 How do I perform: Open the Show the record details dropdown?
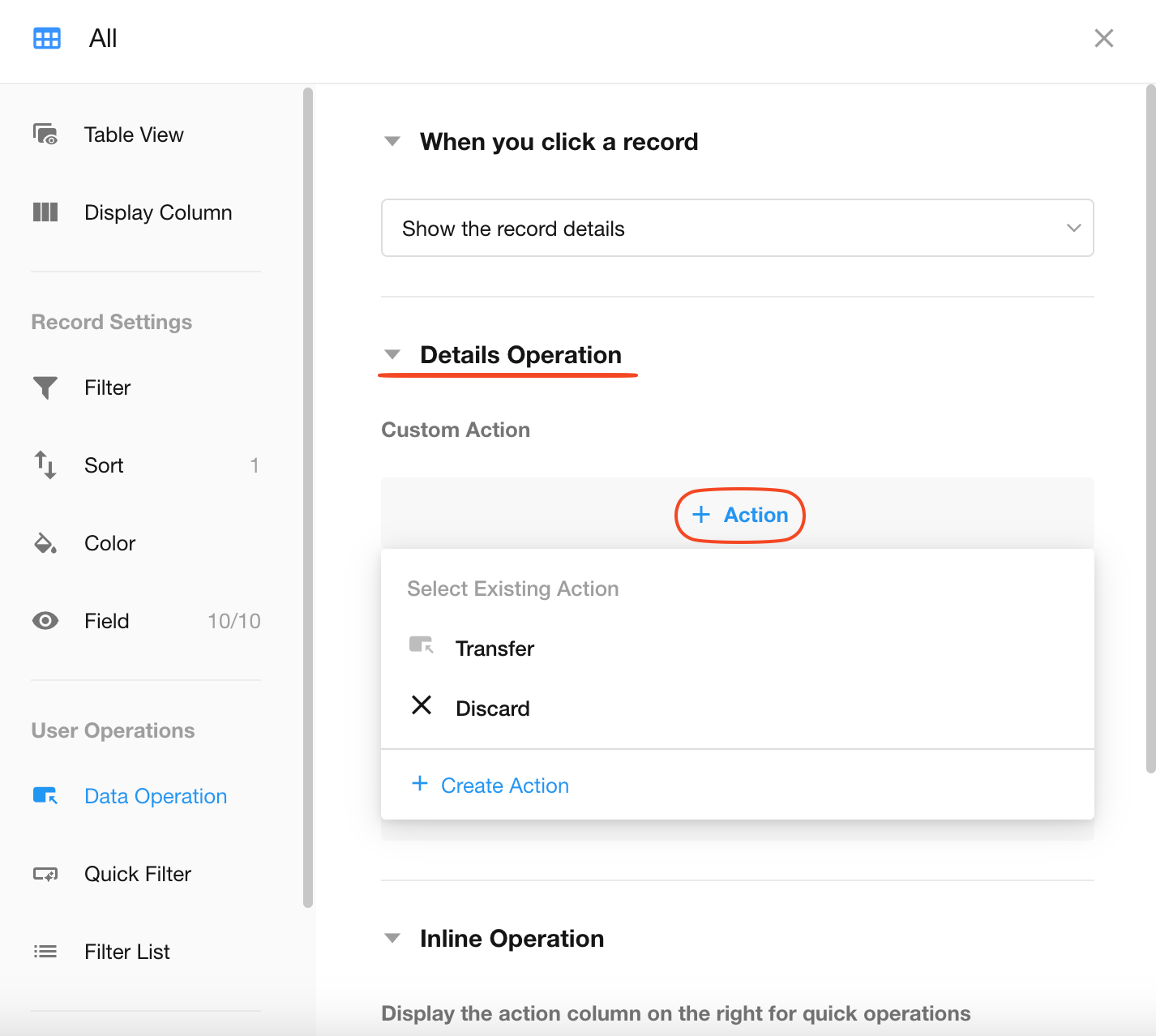(x=737, y=228)
